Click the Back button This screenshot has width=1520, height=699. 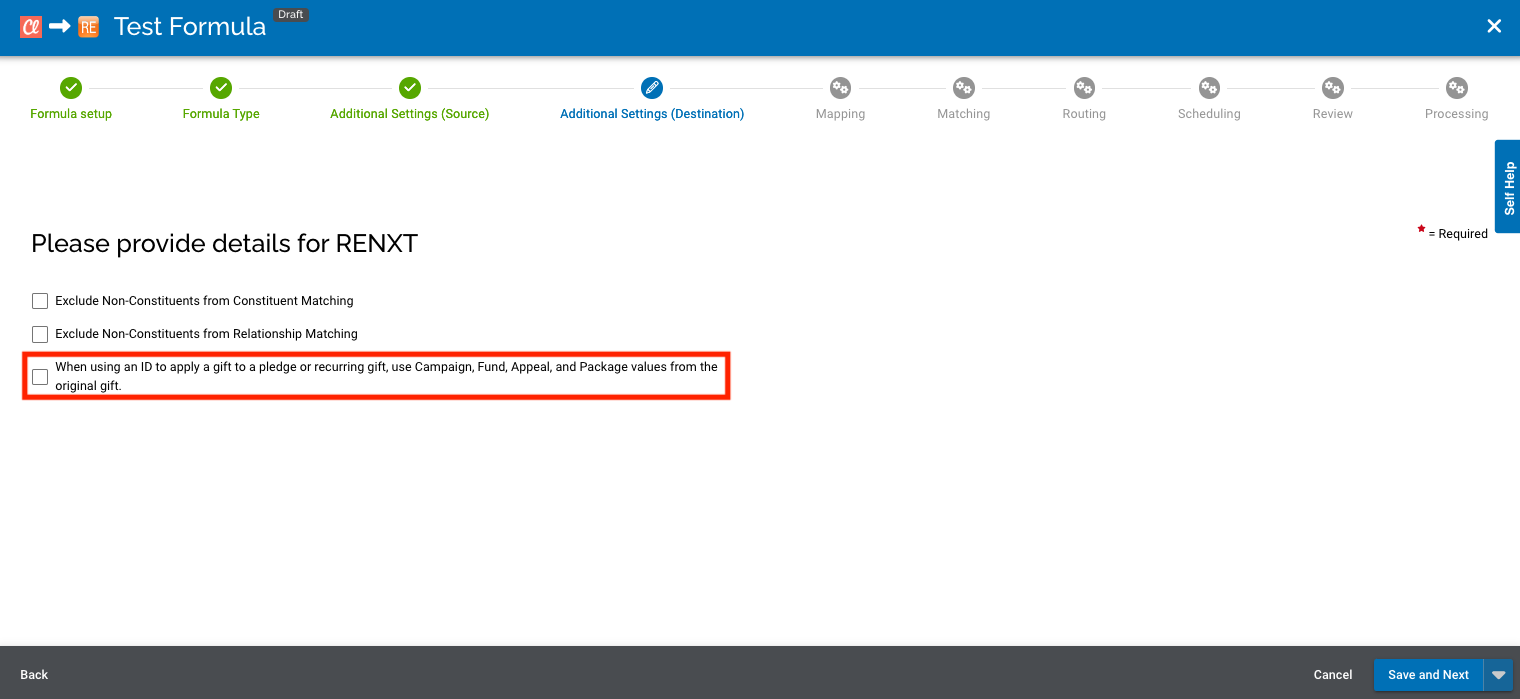click(33, 675)
